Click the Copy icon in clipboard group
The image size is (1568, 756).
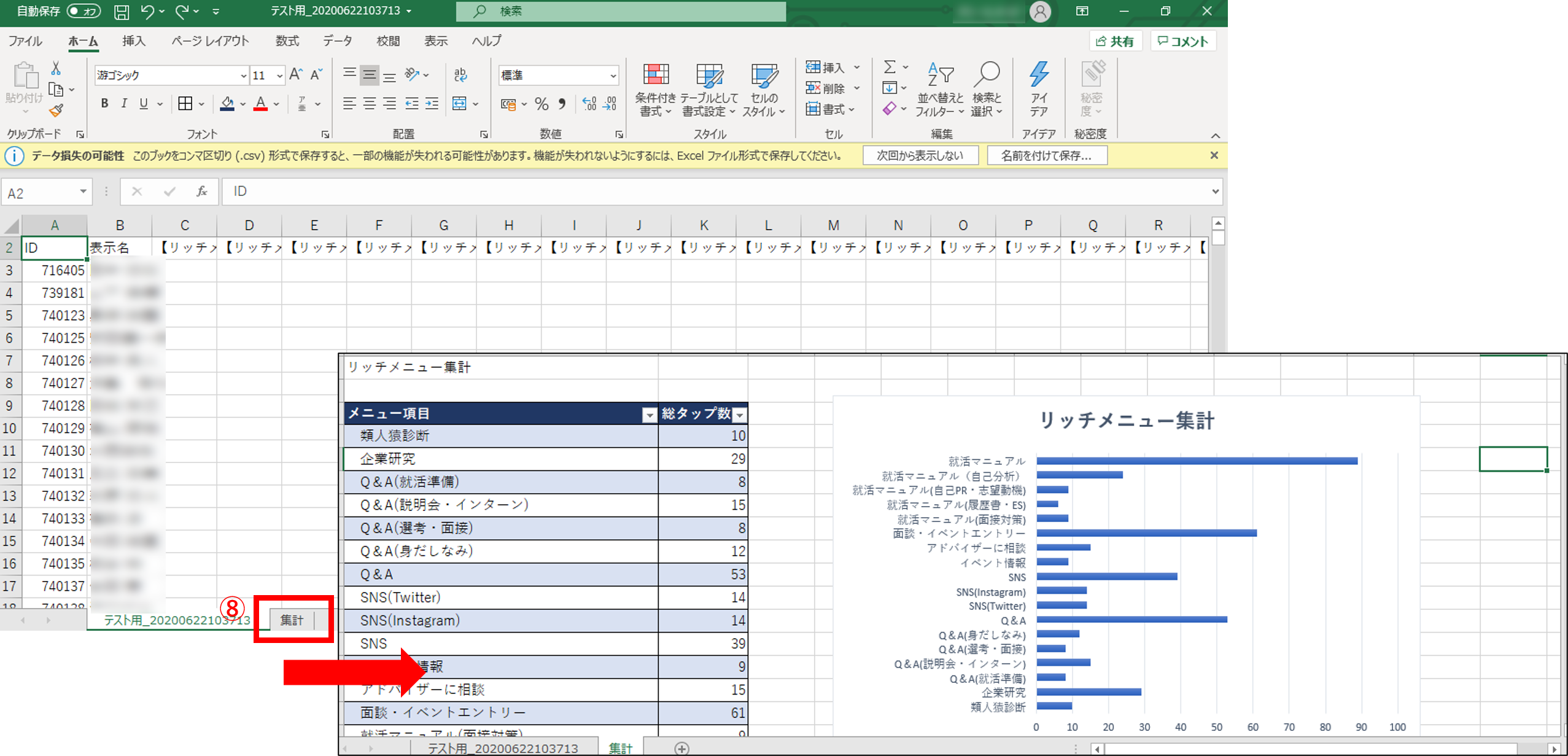pos(56,90)
